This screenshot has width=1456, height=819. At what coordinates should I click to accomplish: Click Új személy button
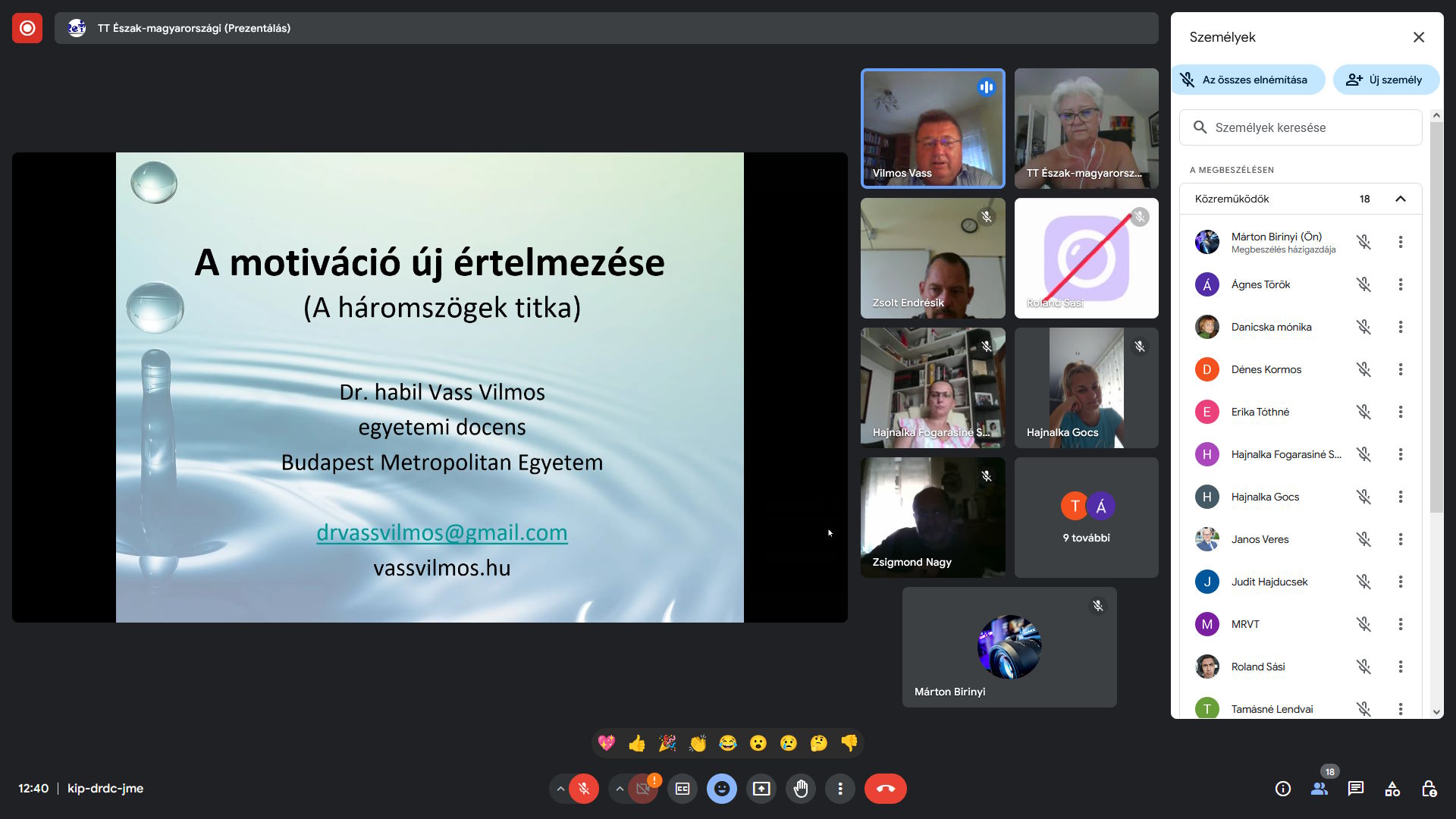pyautogui.click(x=1385, y=80)
